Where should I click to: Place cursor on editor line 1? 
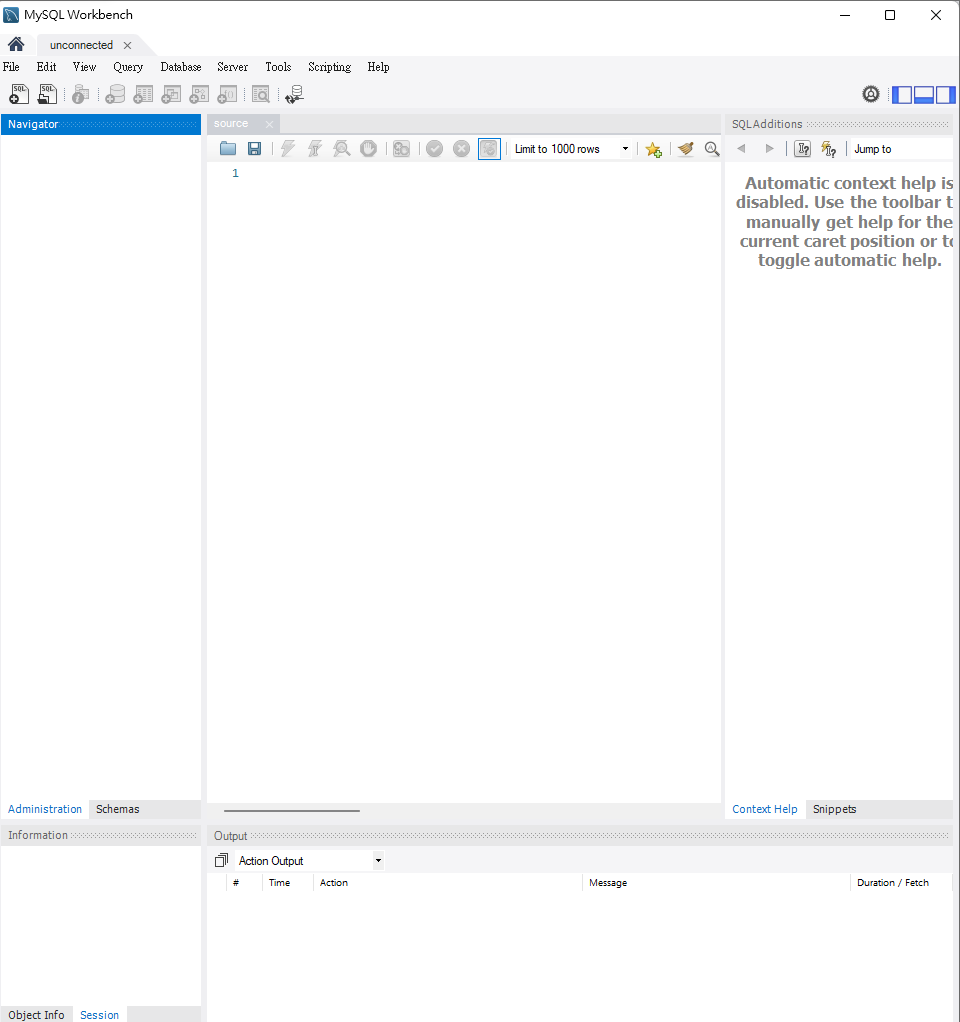pyautogui.click(x=482, y=173)
